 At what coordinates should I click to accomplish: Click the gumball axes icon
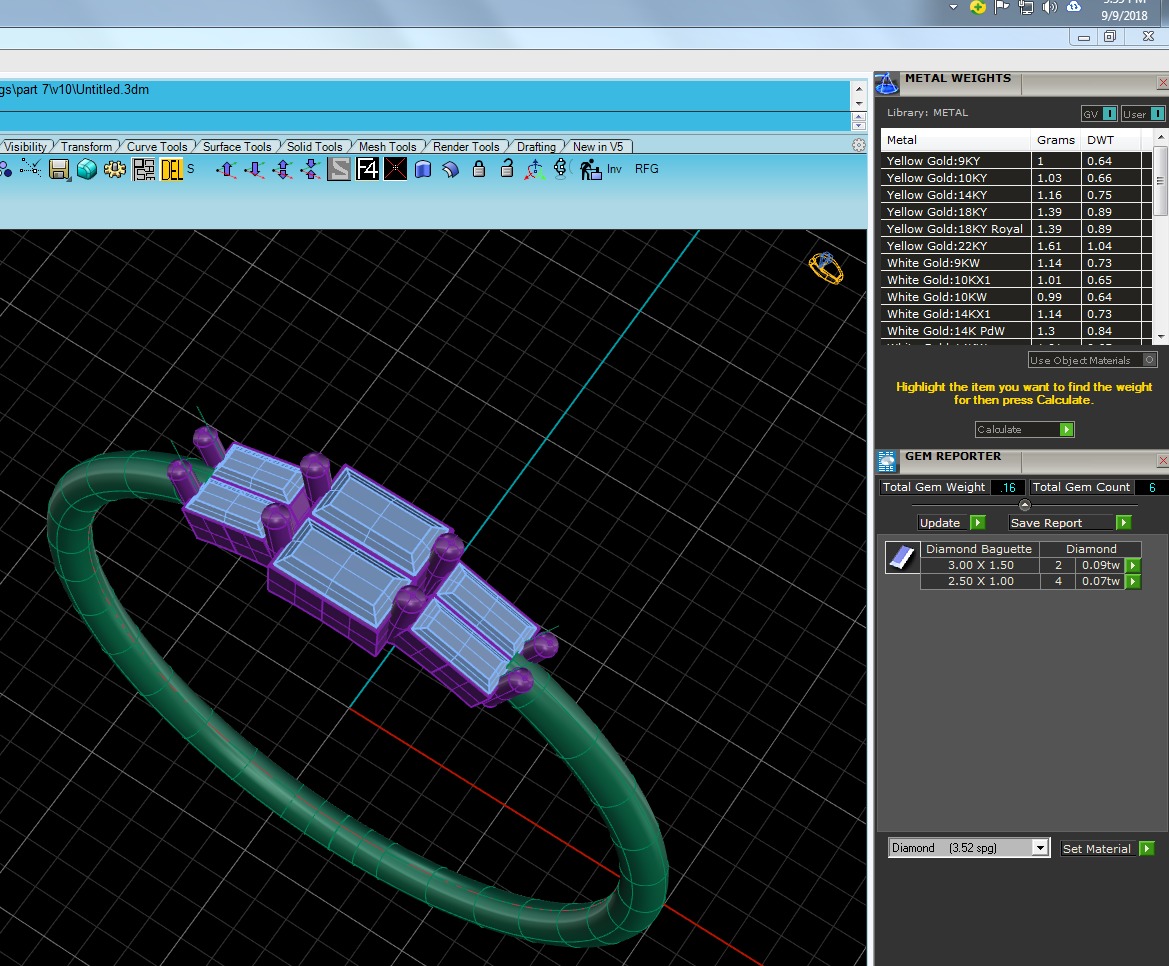(535, 170)
